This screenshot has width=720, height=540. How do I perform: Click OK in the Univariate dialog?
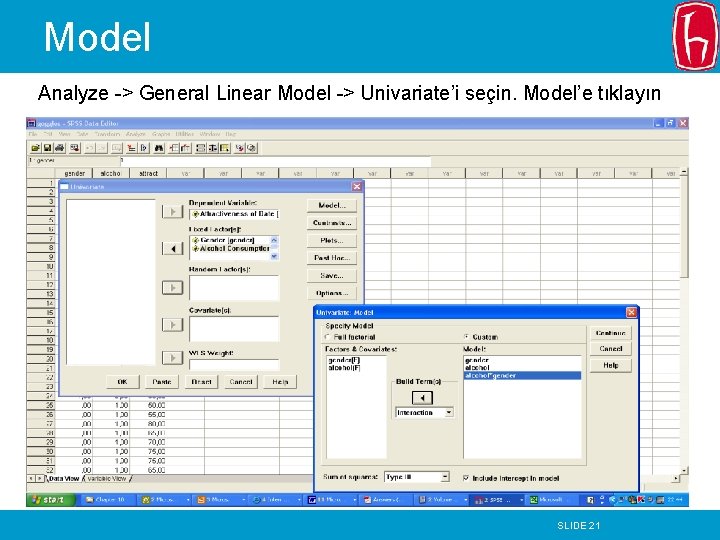[x=123, y=382]
